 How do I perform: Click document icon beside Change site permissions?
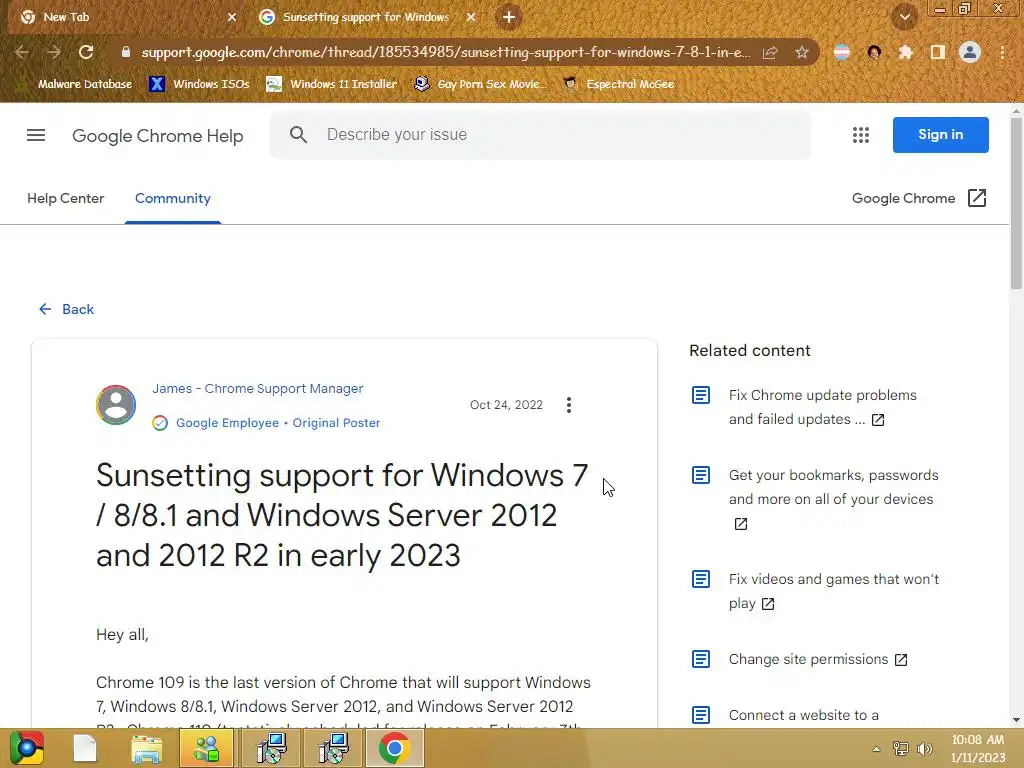tap(701, 659)
